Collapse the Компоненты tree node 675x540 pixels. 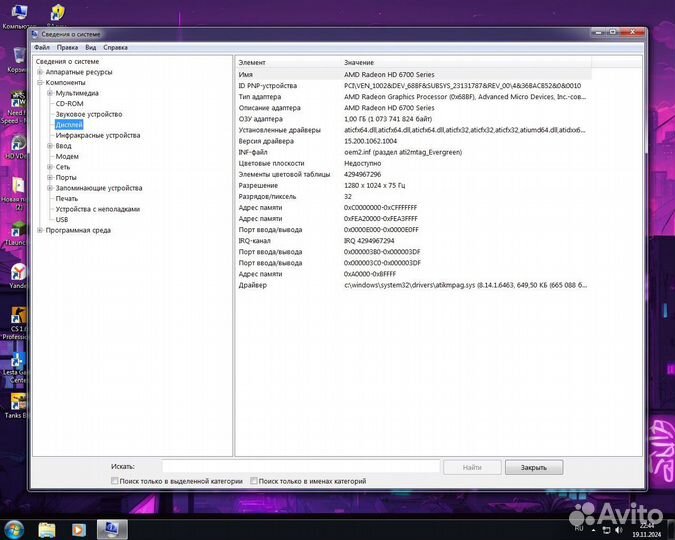click(x=40, y=82)
